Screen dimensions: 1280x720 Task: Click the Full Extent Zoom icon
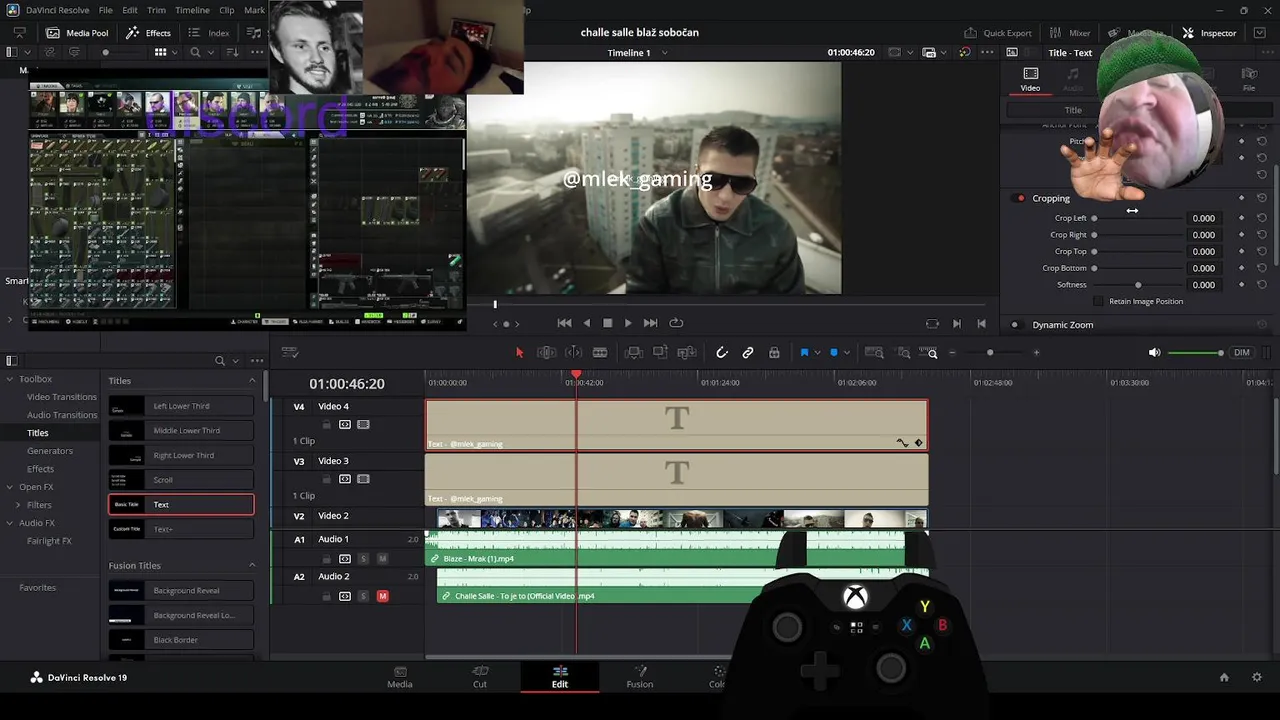coord(874,352)
